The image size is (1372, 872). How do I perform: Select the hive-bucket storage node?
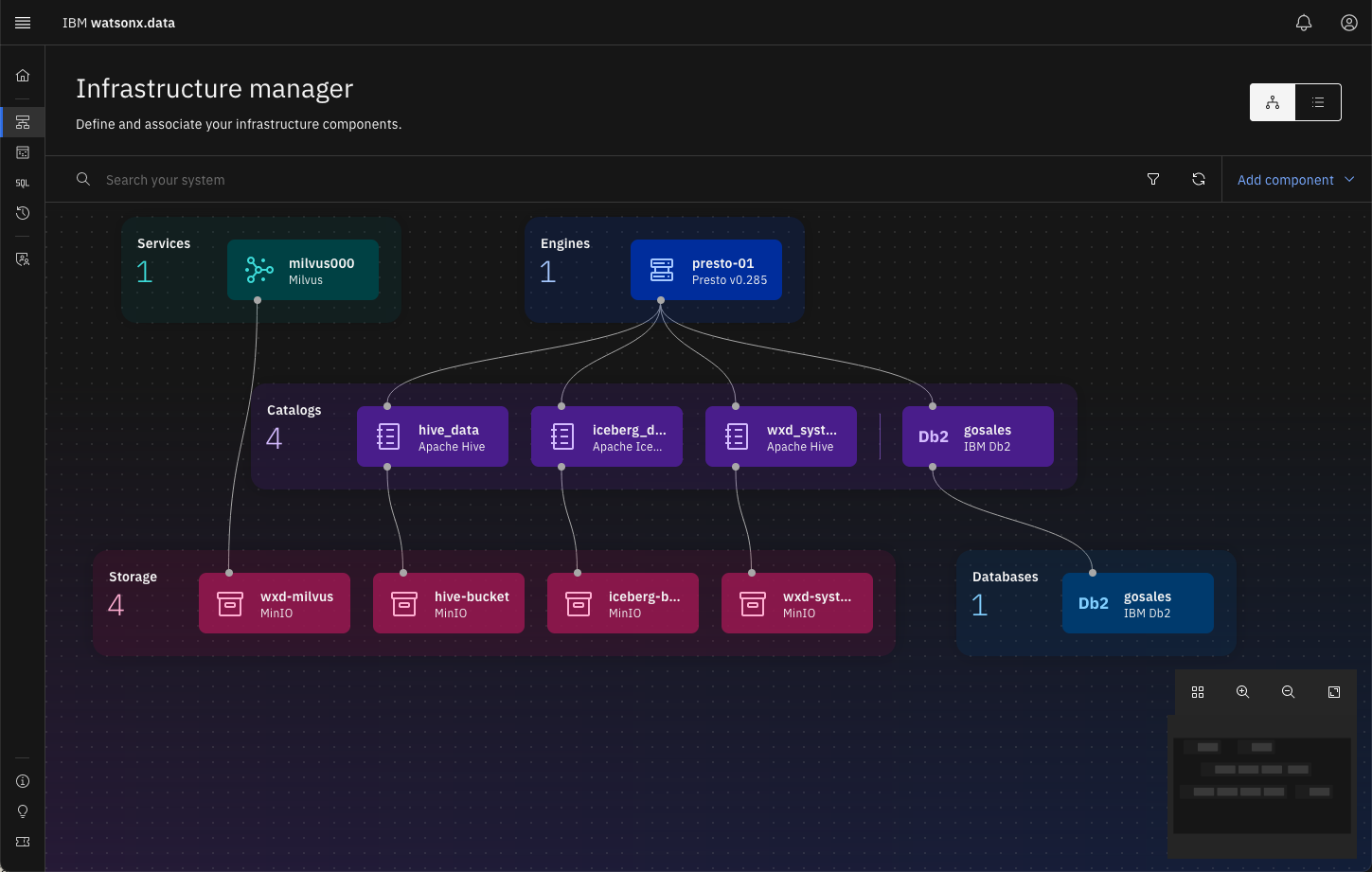tap(449, 603)
